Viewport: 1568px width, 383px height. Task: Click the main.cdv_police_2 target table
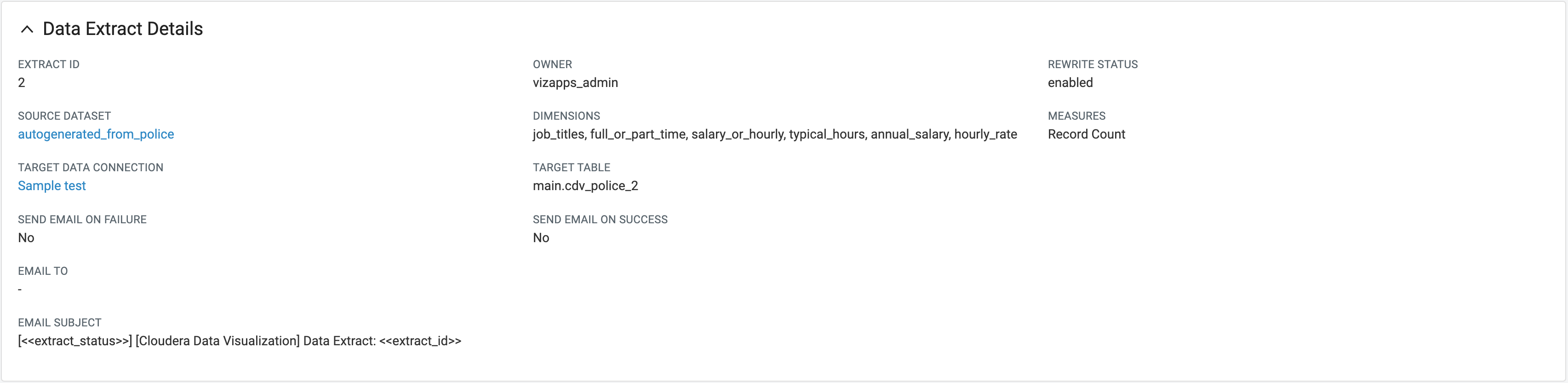(x=585, y=186)
